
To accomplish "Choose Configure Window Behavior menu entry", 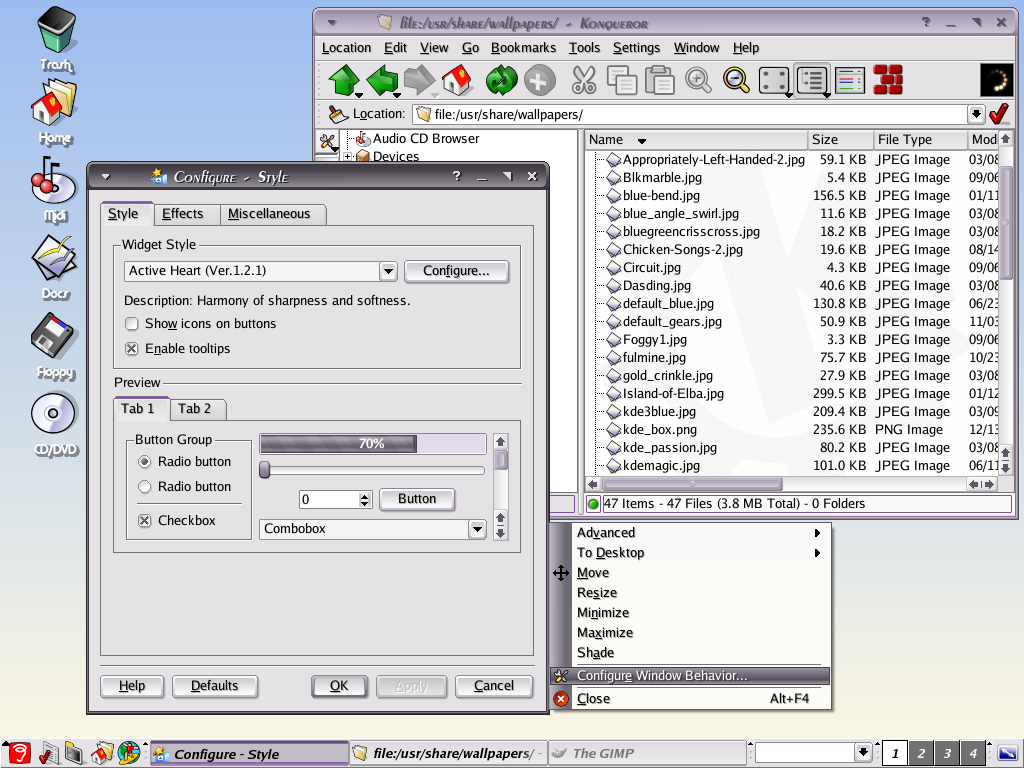I will tap(691, 676).
